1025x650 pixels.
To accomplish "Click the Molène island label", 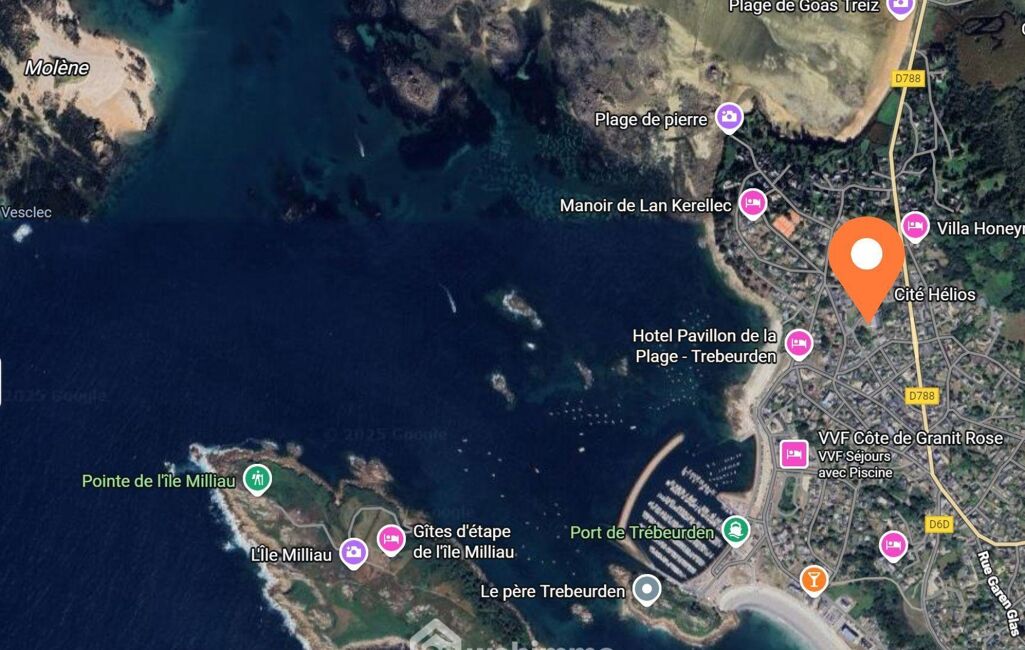I will (x=57, y=67).
